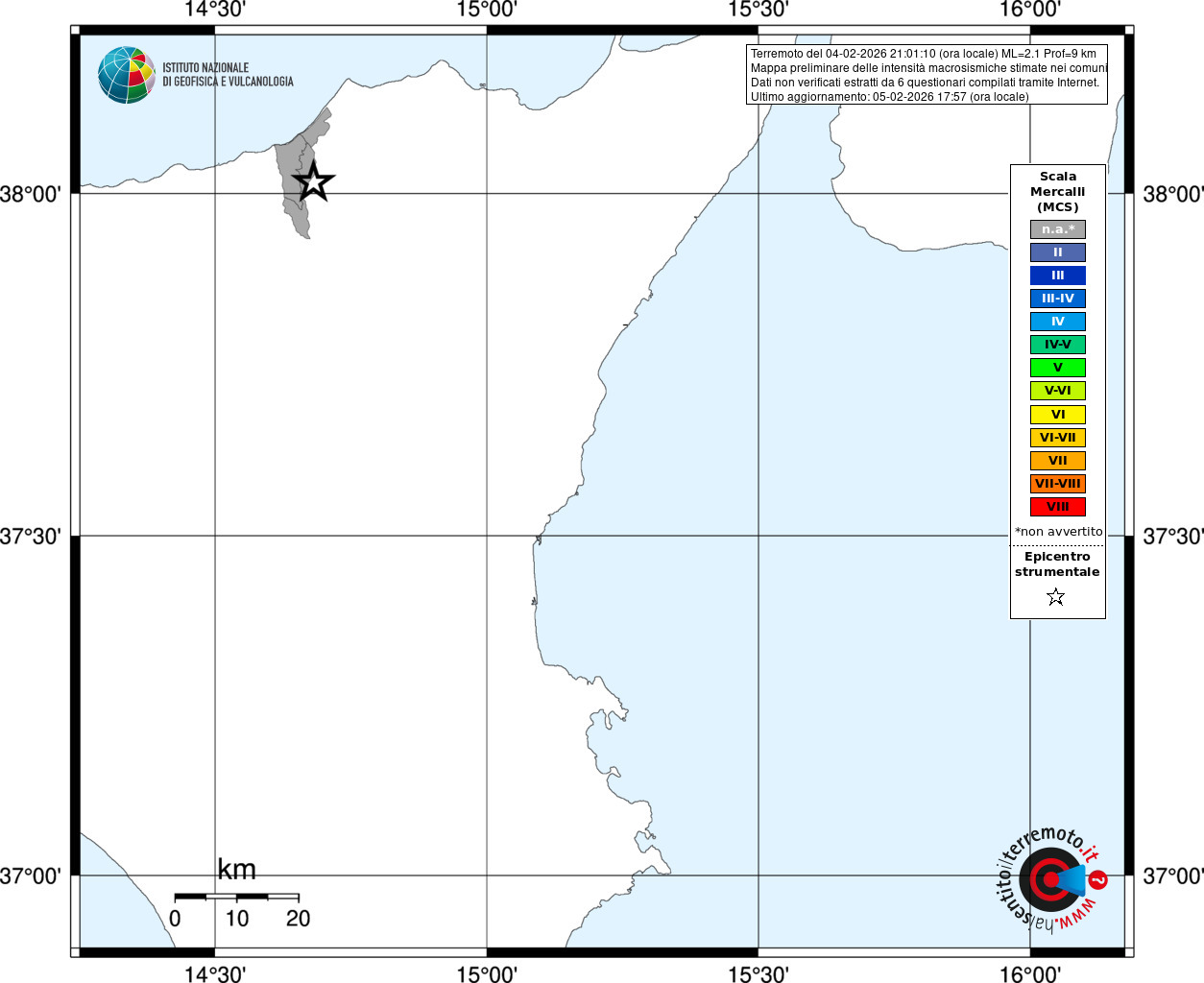Select the red VIII intensity swatch
Image resolution: width=1204 pixels, height=983 pixels.
[x=1058, y=507]
